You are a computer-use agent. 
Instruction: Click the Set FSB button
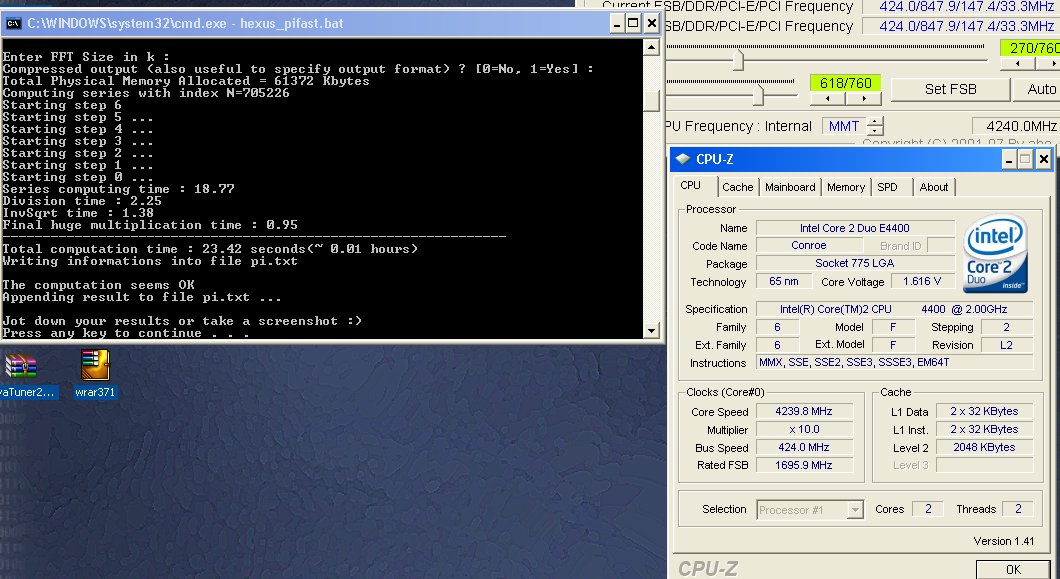click(x=950, y=89)
